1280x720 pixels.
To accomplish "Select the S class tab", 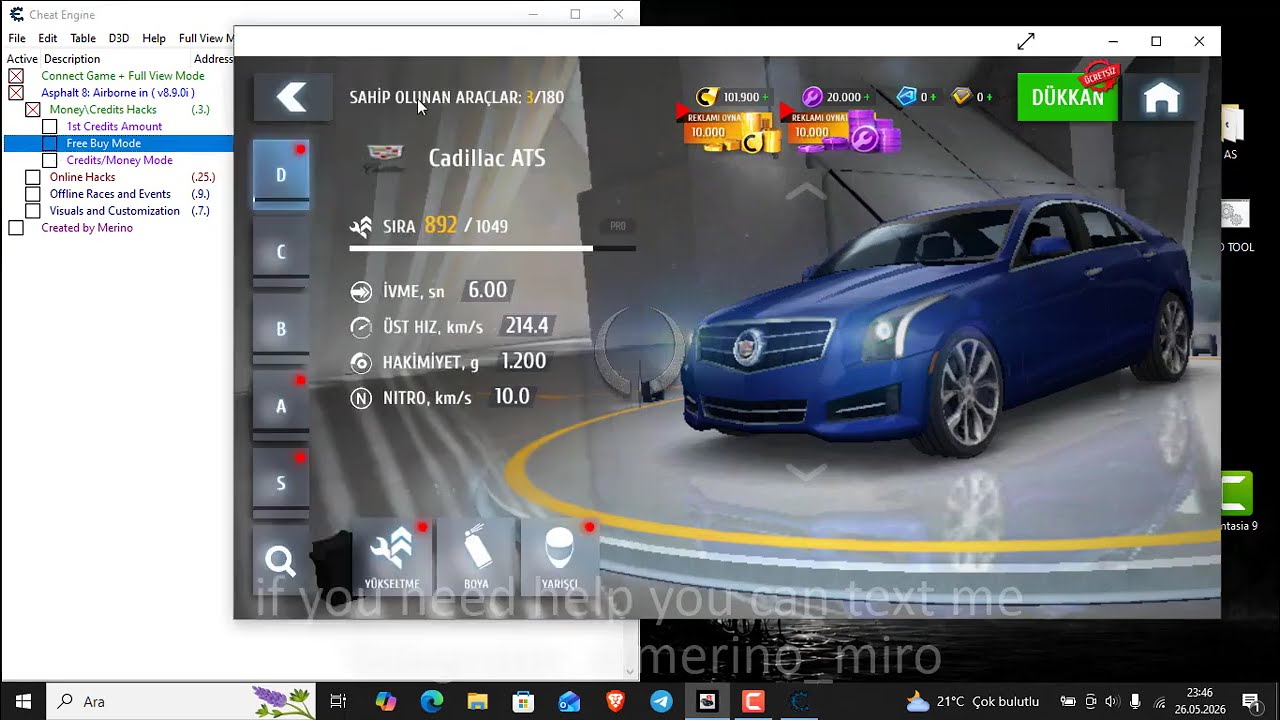I will click(281, 482).
